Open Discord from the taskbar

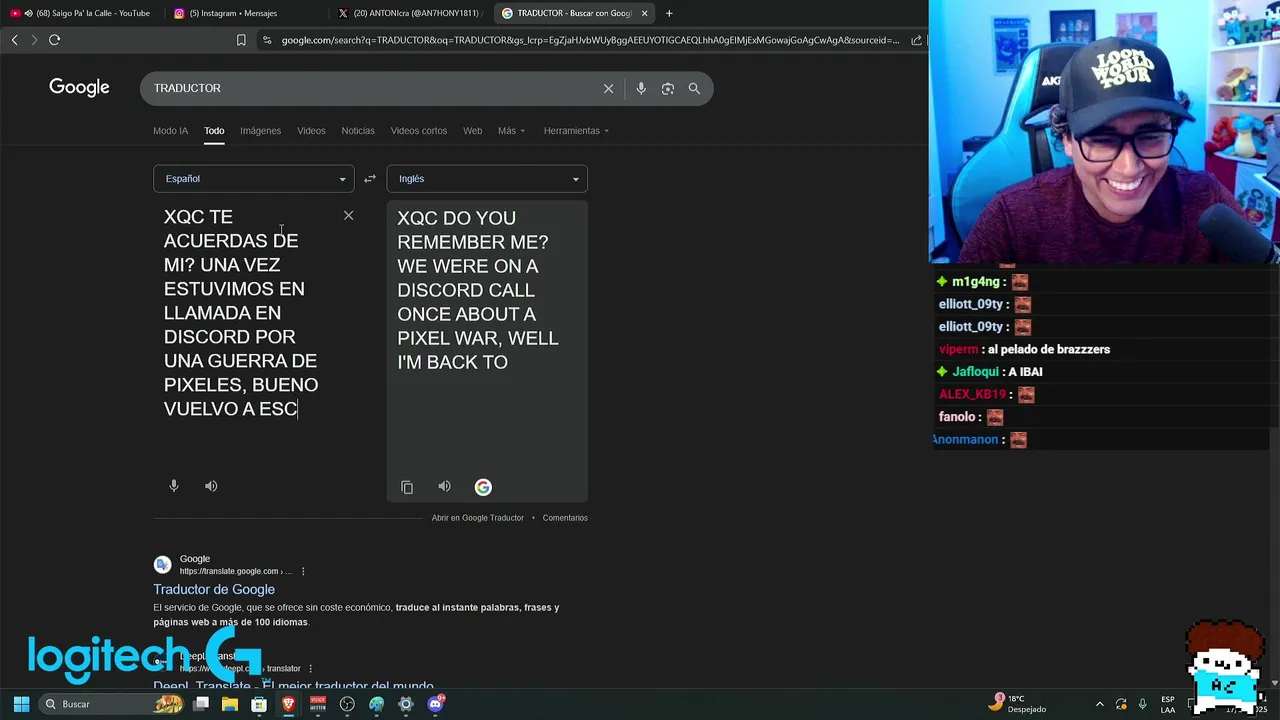pyautogui.click(x=435, y=704)
